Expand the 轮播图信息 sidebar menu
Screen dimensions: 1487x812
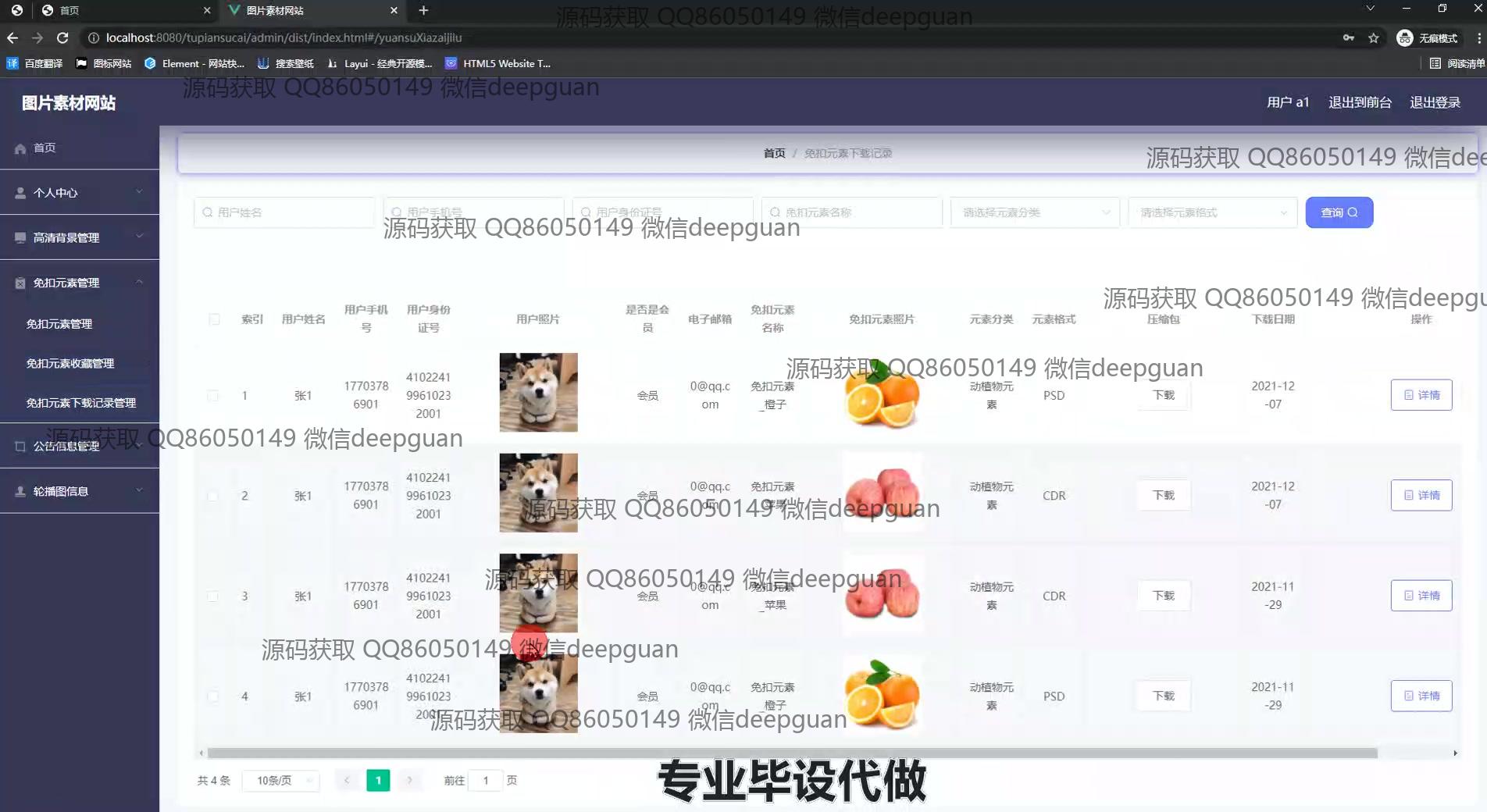[x=80, y=491]
